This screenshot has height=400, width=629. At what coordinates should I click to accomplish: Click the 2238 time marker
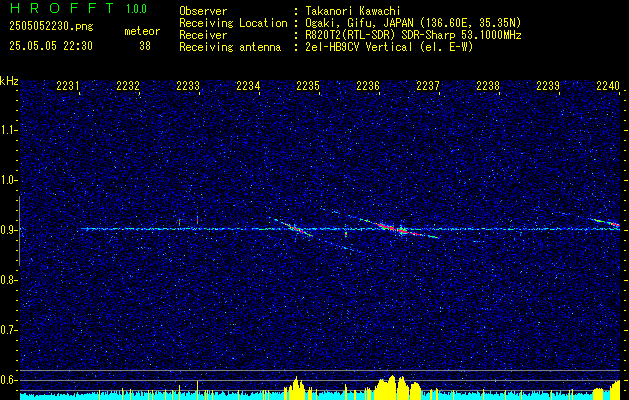tap(488, 86)
